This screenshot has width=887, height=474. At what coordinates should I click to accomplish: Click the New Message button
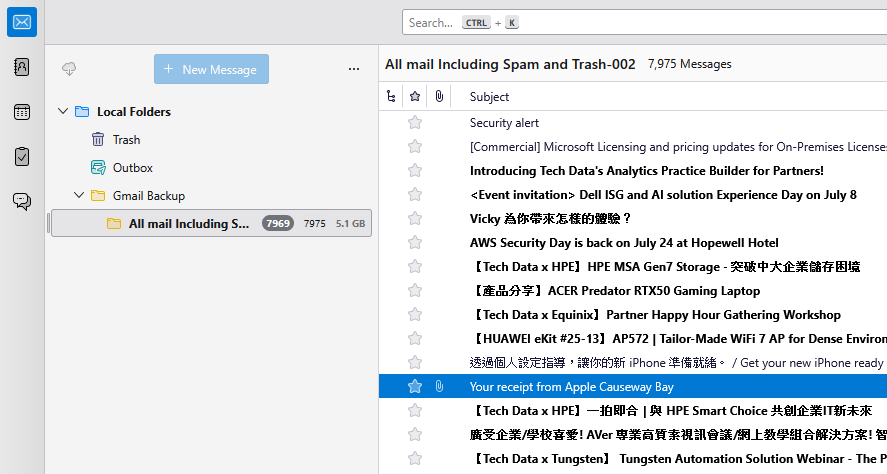211,69
